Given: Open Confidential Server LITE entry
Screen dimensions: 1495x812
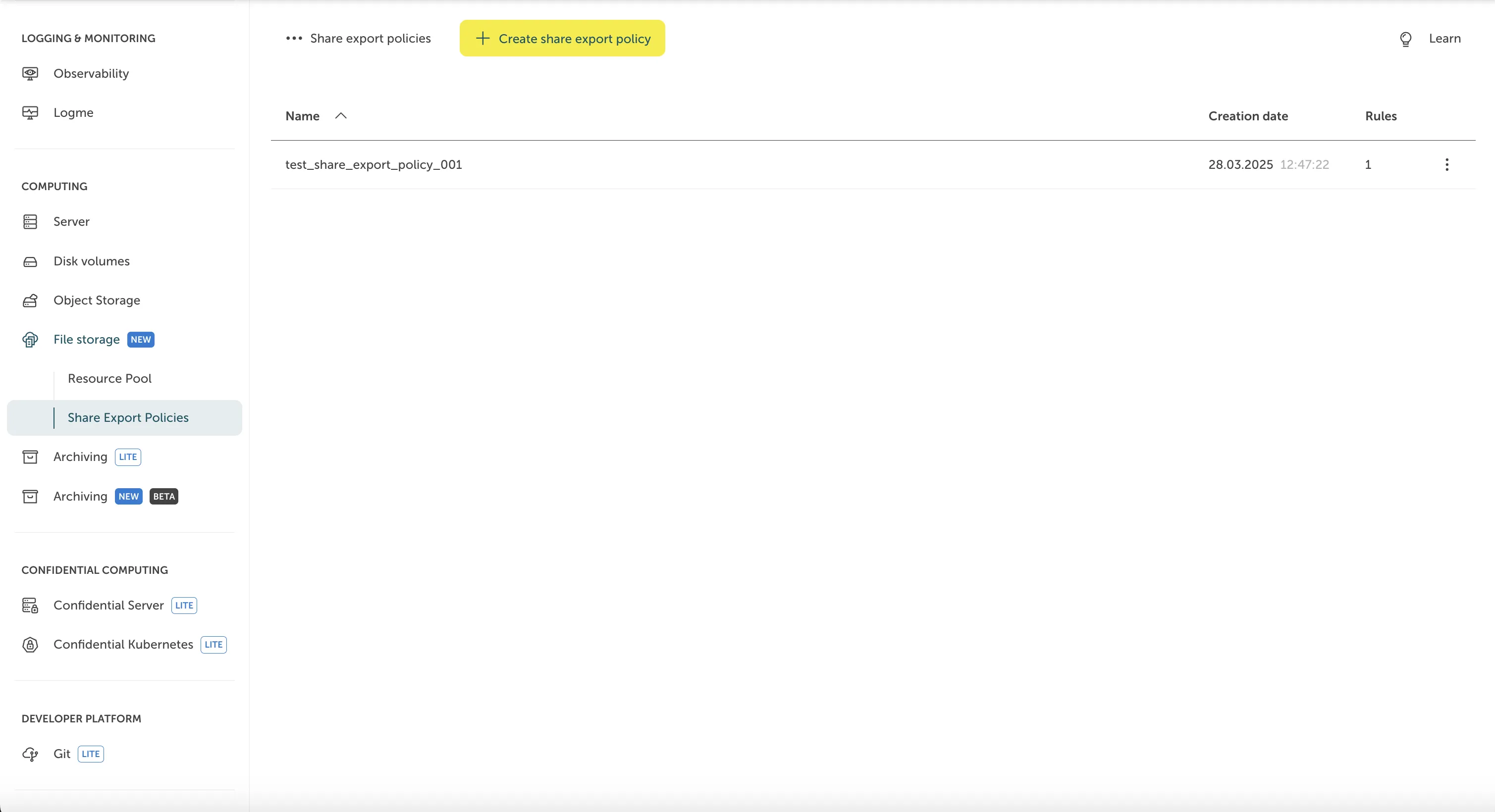Looking at the screenshot, I should (x=108, y=605).
